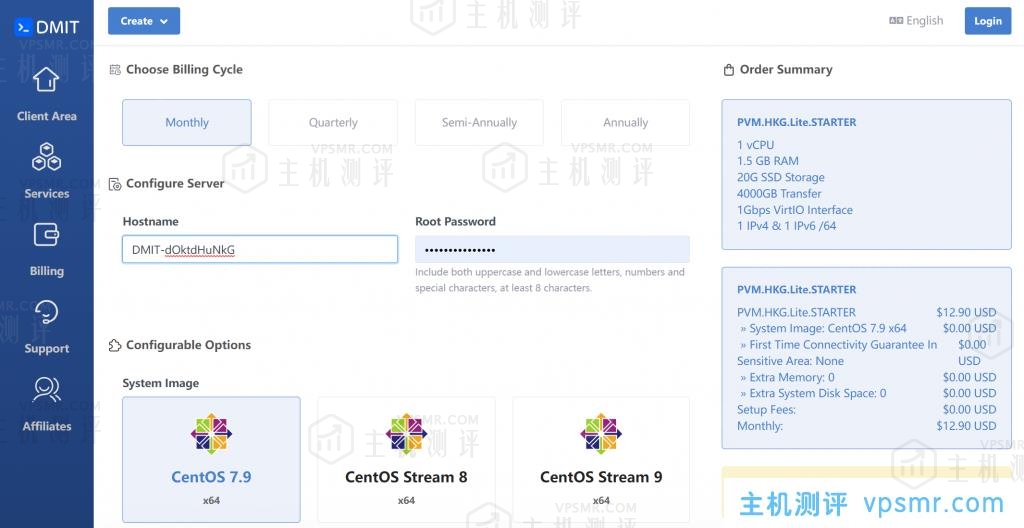Select the Semi-Annually billing cycle
The width and height of the screenshot is (1024, 528).
tap(479, 122)
